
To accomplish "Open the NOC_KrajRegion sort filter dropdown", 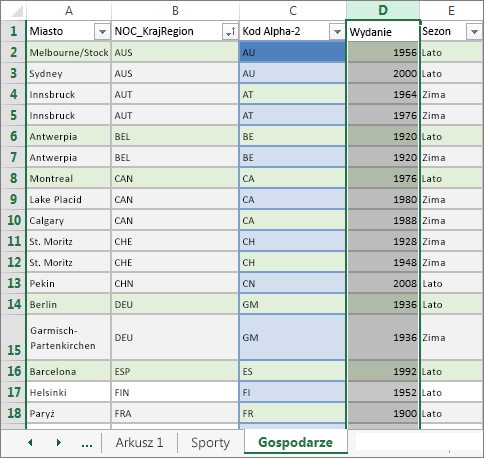I will click(230, 32).
